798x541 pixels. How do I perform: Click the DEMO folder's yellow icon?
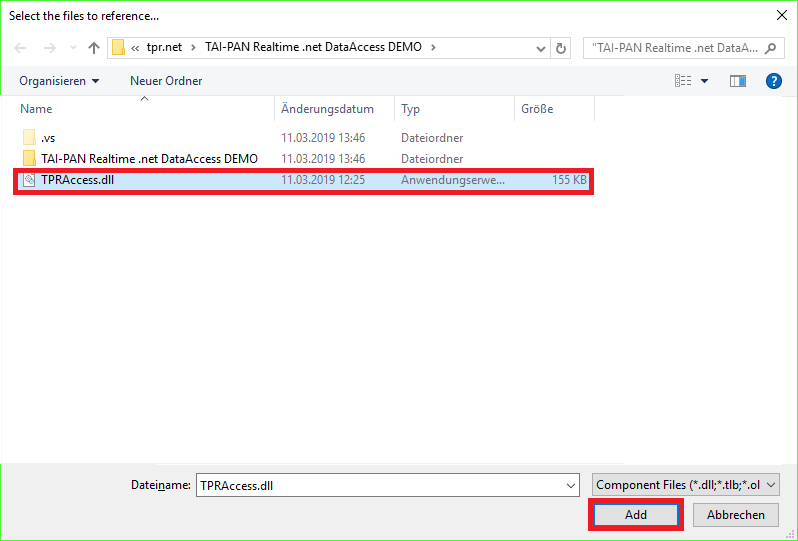(30, 158)
